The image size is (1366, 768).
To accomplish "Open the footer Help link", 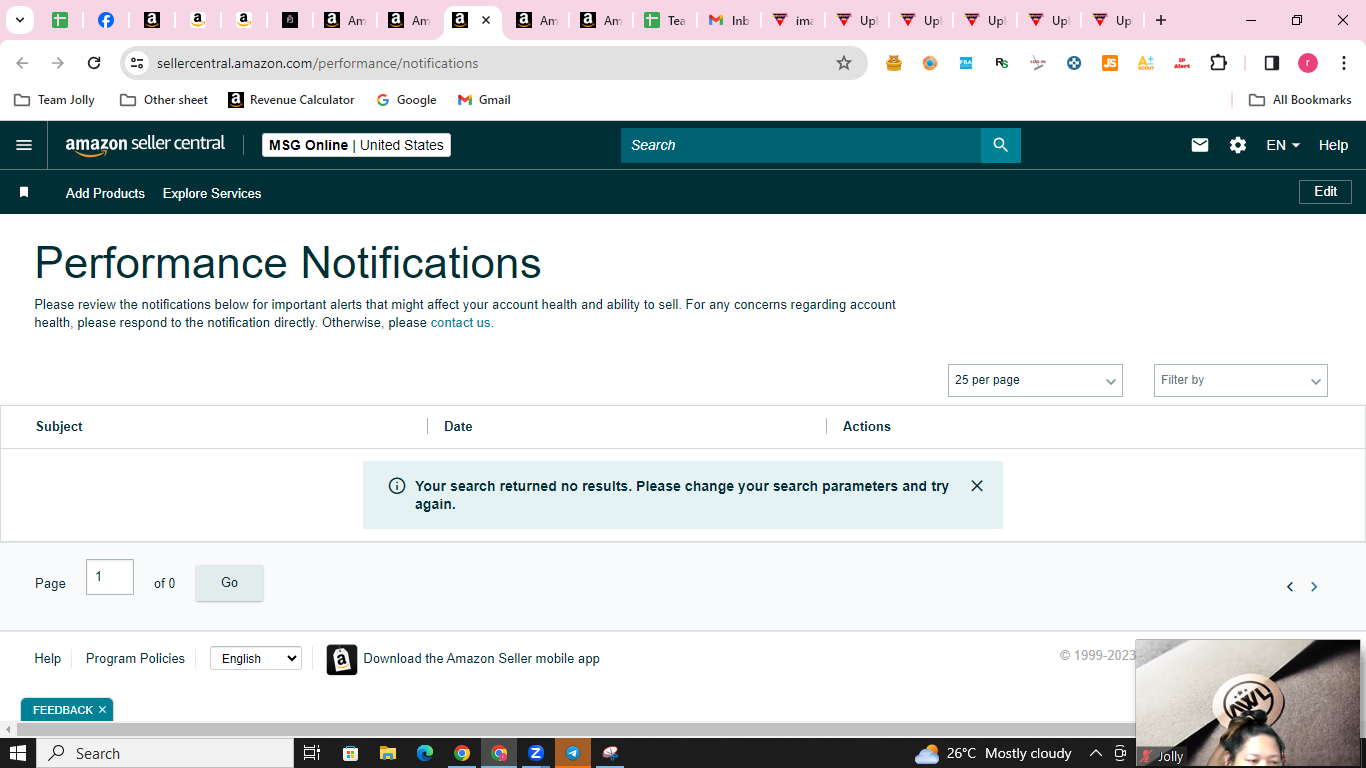I will (x=47, y=658).
